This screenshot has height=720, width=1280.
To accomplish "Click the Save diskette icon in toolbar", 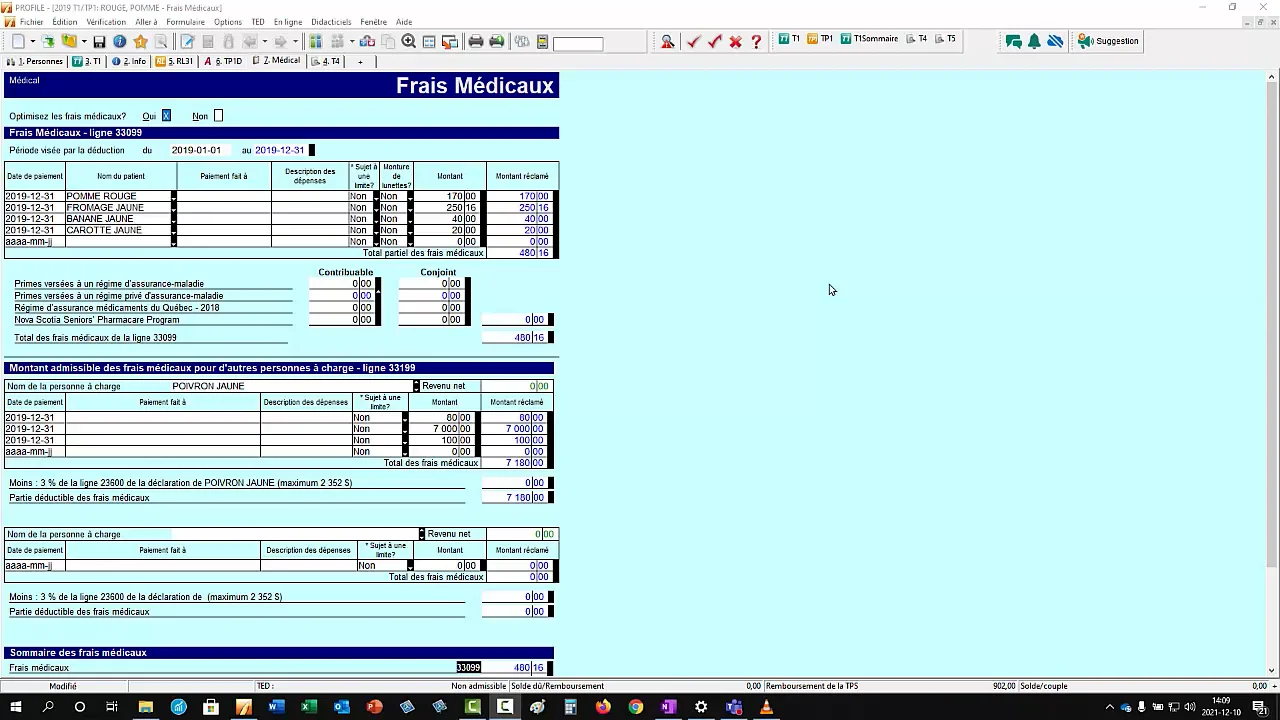I will point(99,41).
